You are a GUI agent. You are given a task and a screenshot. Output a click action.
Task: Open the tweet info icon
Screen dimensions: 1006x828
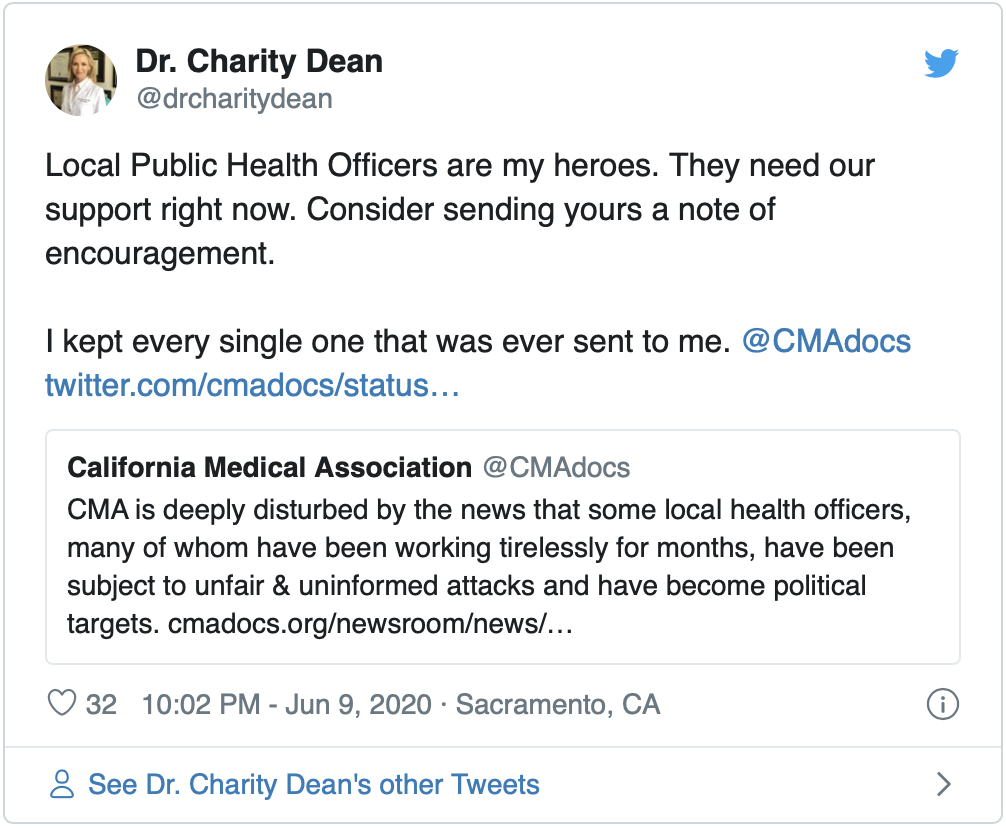[x=943, y=704]
